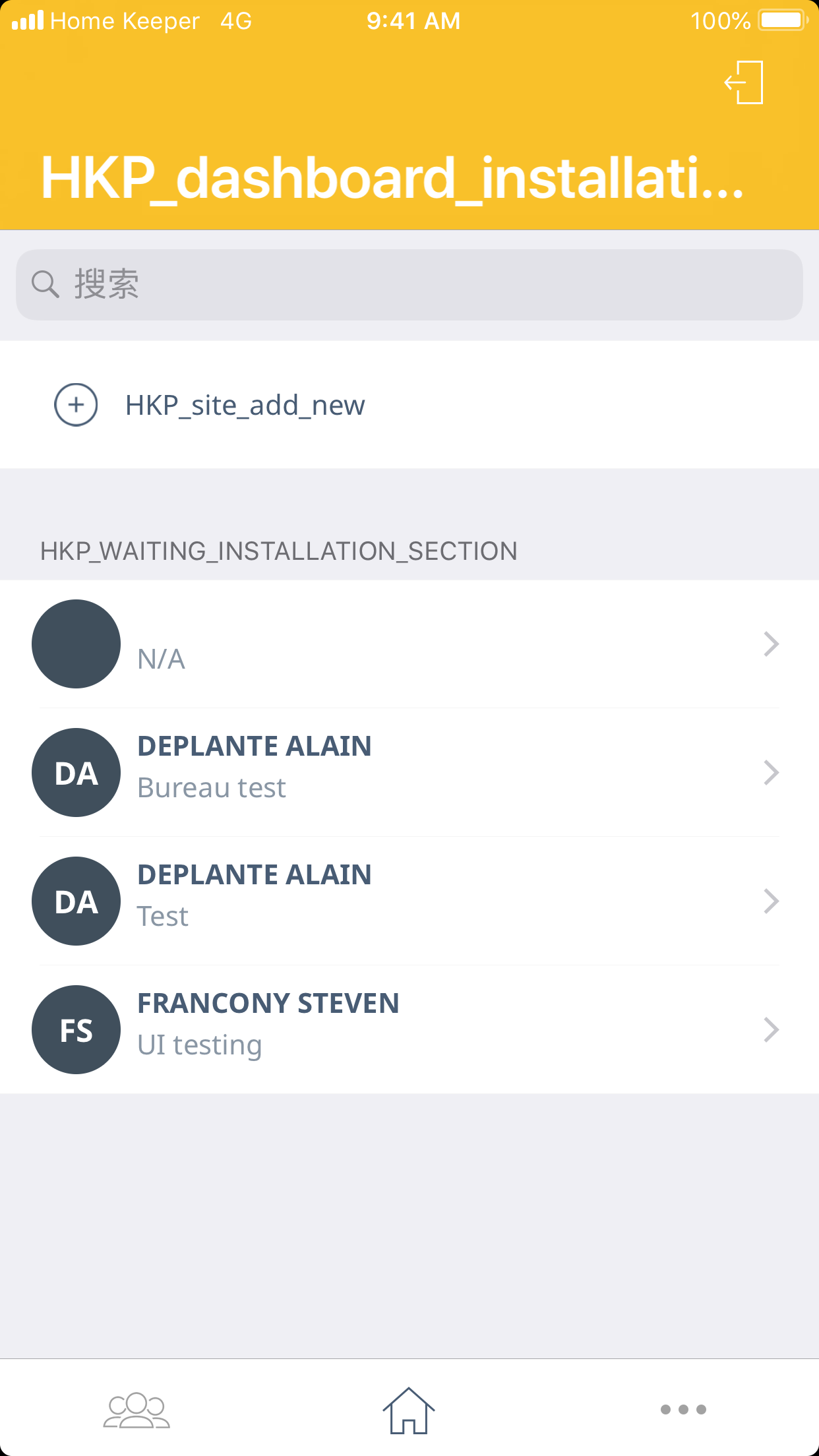Open the users group tab icon
This screenshot has width=819, height=1456.
[x=136, y=1410]
